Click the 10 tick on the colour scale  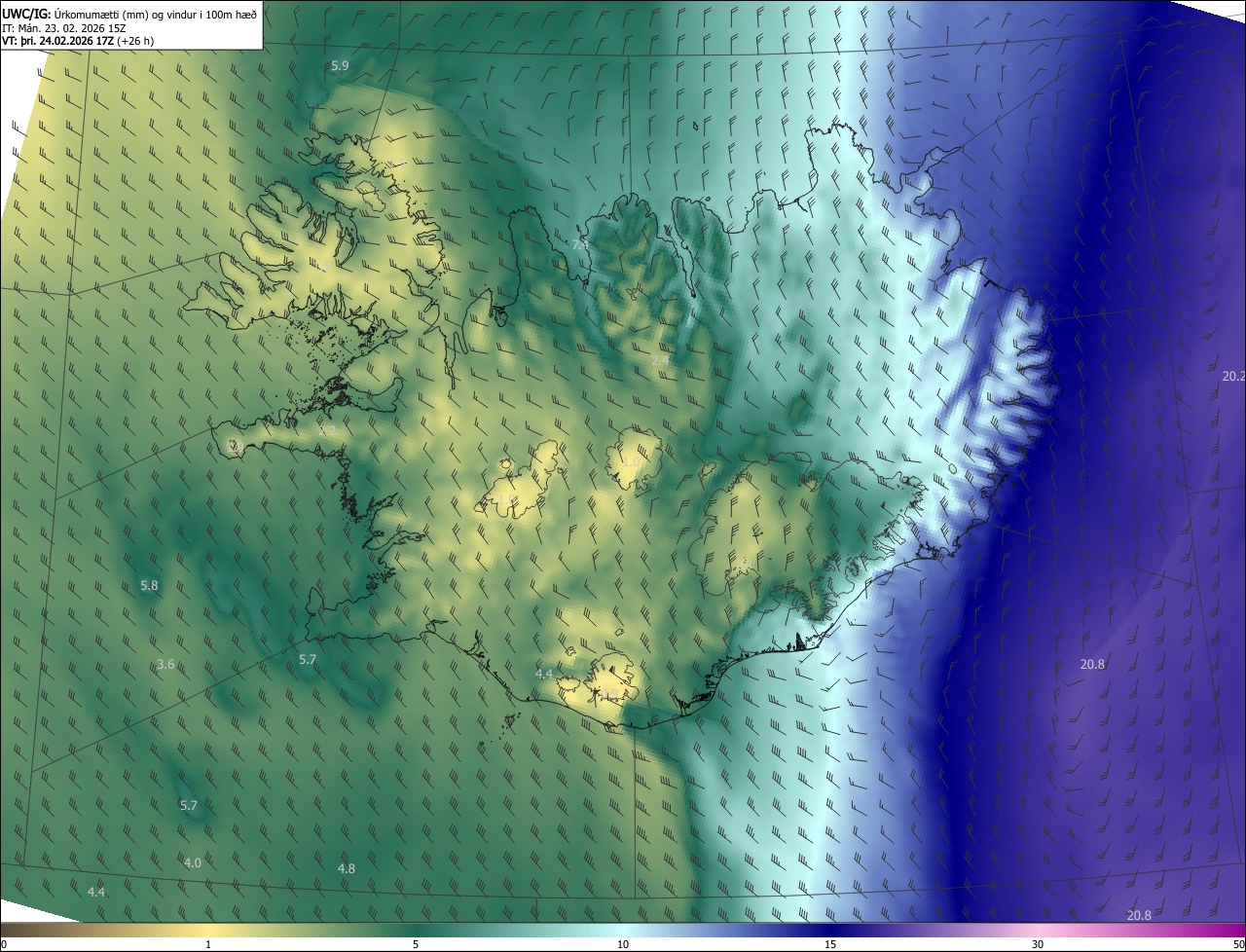(x=623, y=945)
